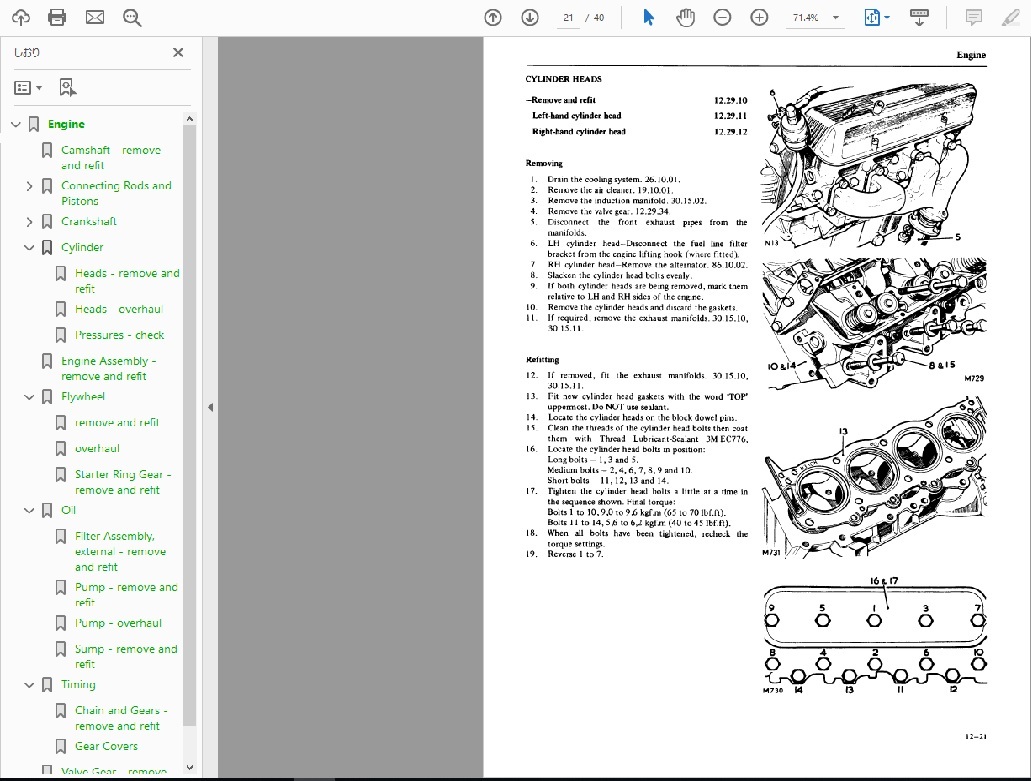The height and width of the screenshot is (781, 1031).
Task: Open Gear Covers bookmark
Action: (x=107, y=746)
